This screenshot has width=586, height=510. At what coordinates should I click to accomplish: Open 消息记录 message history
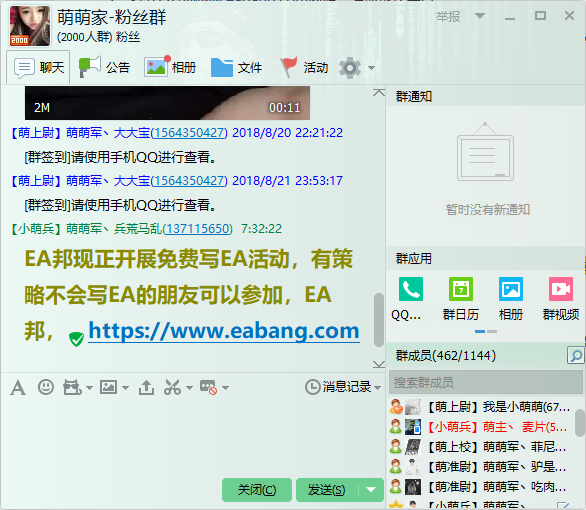point(338,387)
